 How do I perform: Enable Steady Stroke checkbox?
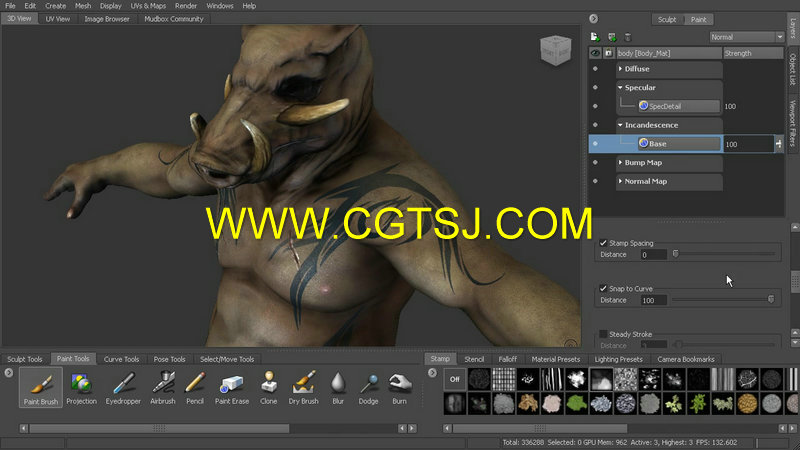tap(603, 334)
